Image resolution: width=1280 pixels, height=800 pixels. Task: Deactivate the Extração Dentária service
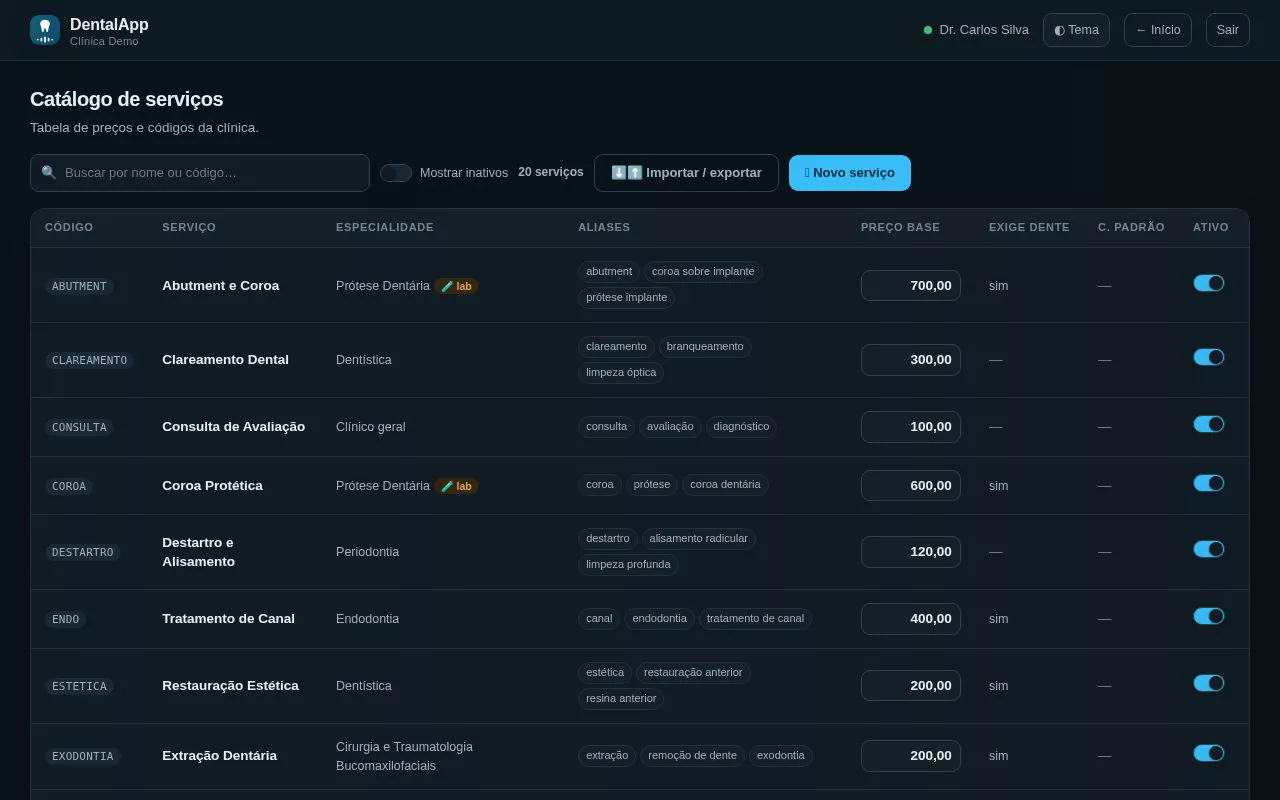(x=1209, y=753)
